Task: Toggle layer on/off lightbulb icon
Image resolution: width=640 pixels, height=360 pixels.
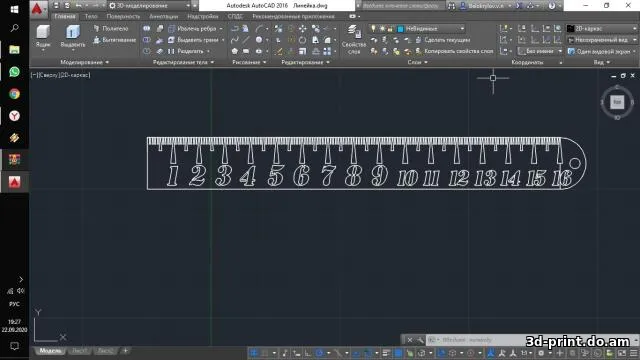Action: [x=373, y=29]
